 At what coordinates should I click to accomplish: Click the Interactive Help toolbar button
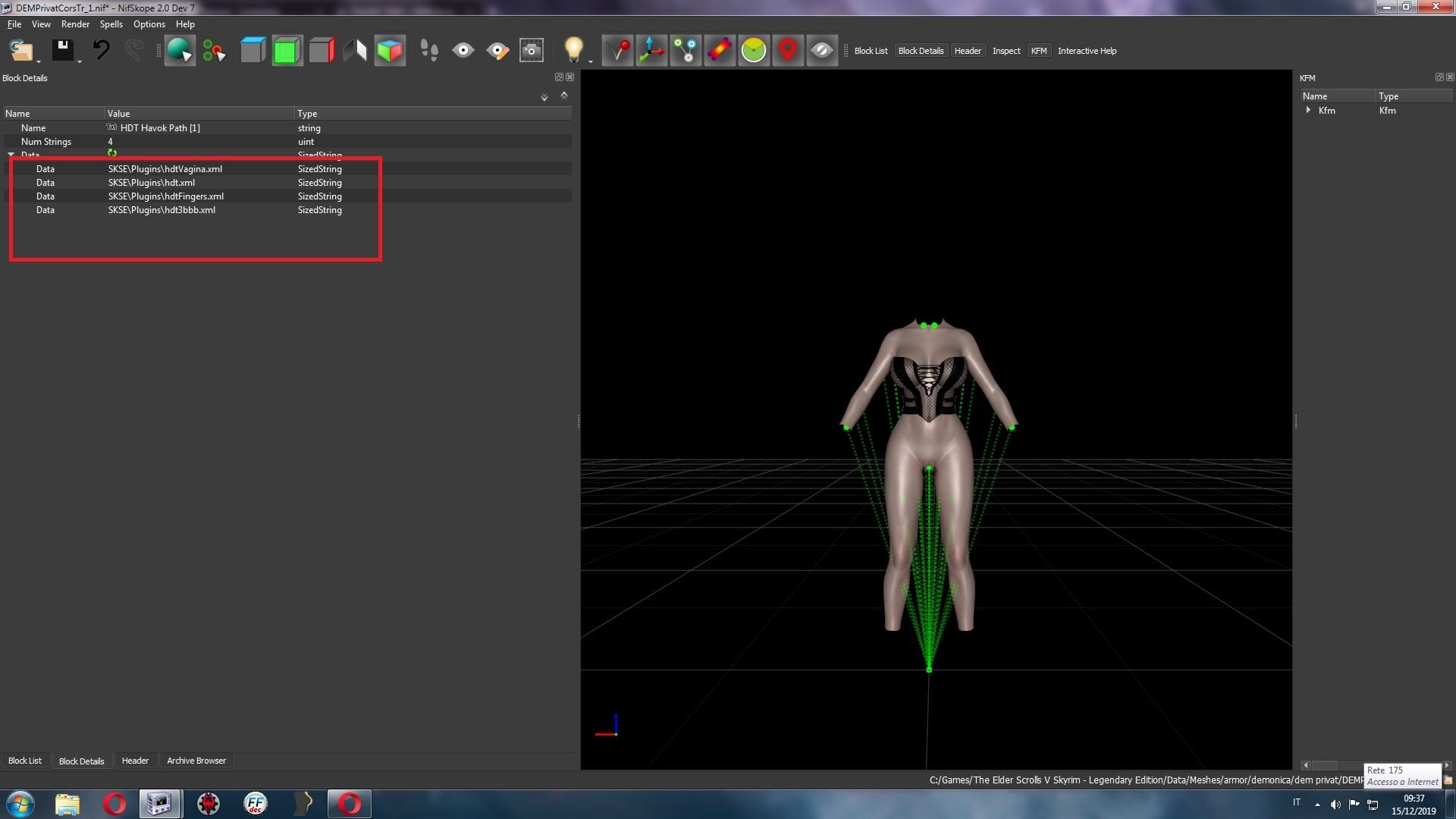coord(1087,51)
